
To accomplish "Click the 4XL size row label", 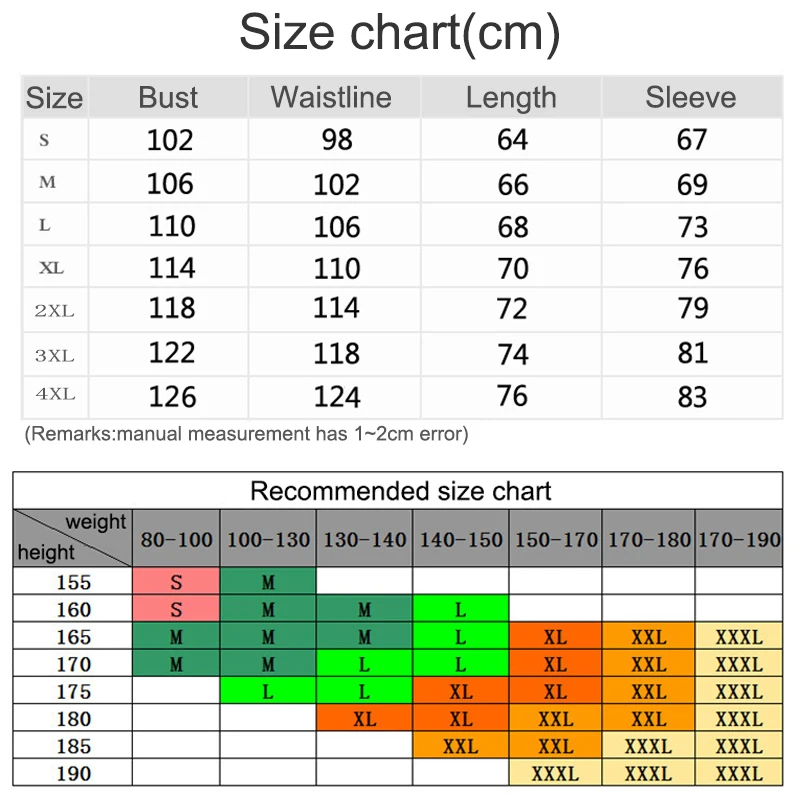I will [x=55, y=395].
